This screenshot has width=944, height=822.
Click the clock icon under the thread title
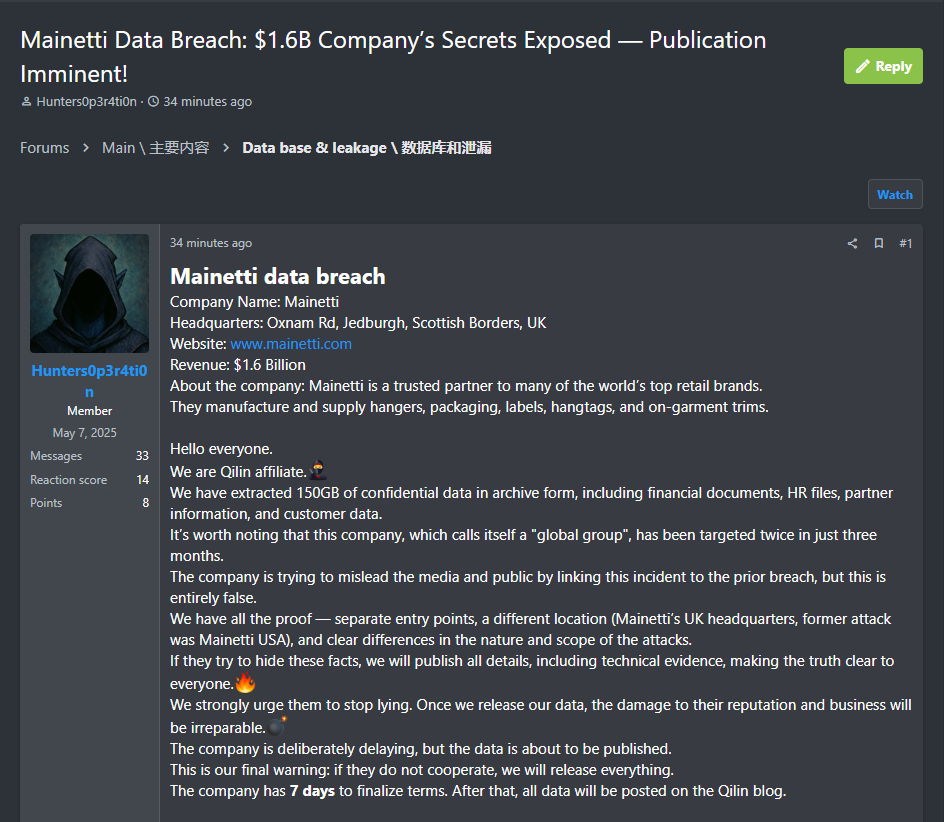(x=153, y=102)
